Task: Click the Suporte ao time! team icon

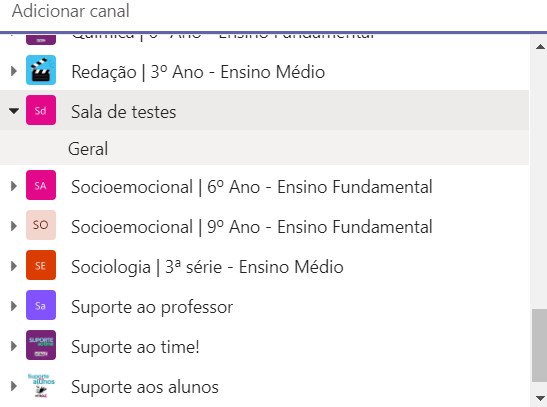Action: [x=41, y=345]
